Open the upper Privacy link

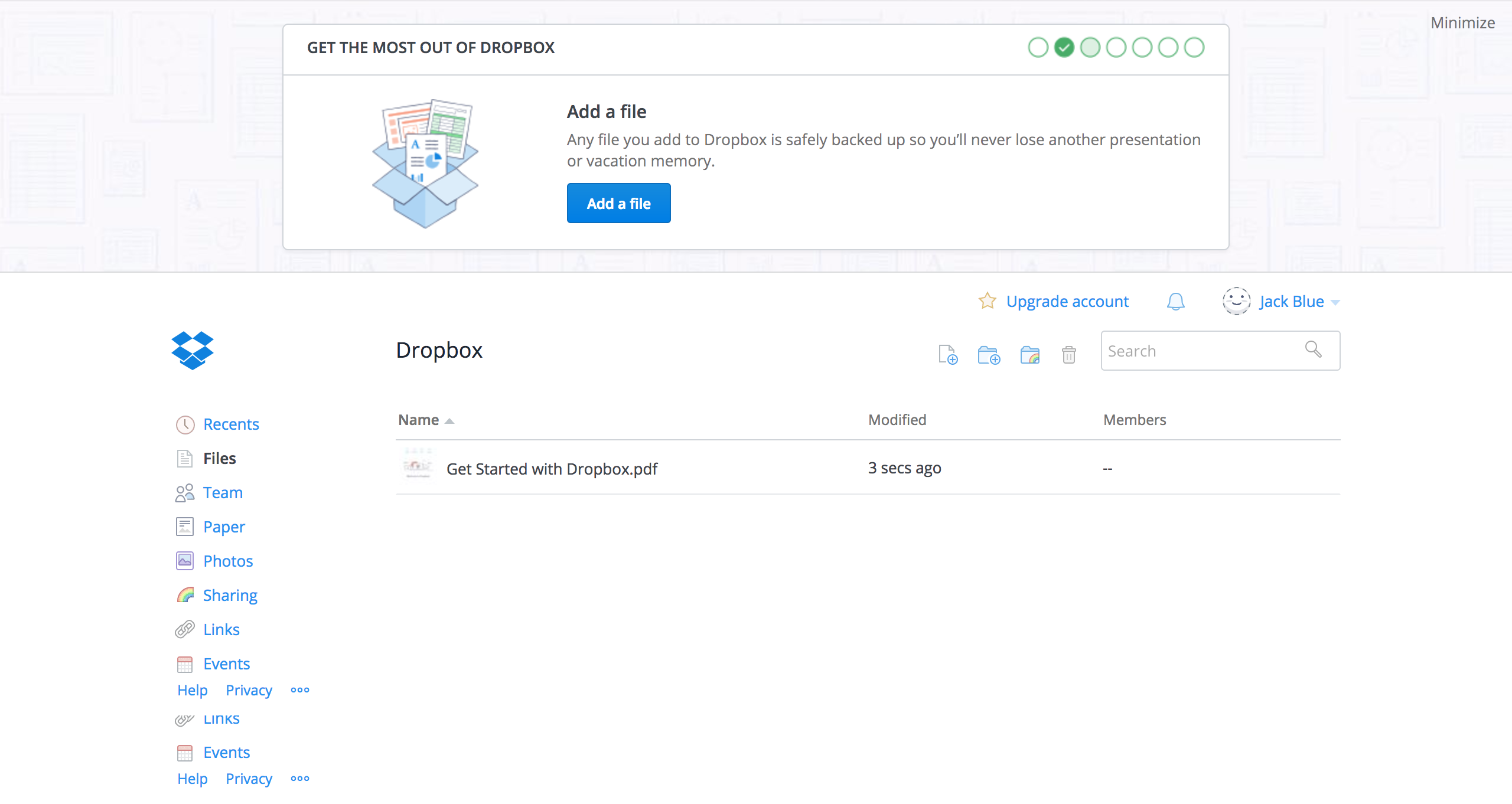coord(249,690)
